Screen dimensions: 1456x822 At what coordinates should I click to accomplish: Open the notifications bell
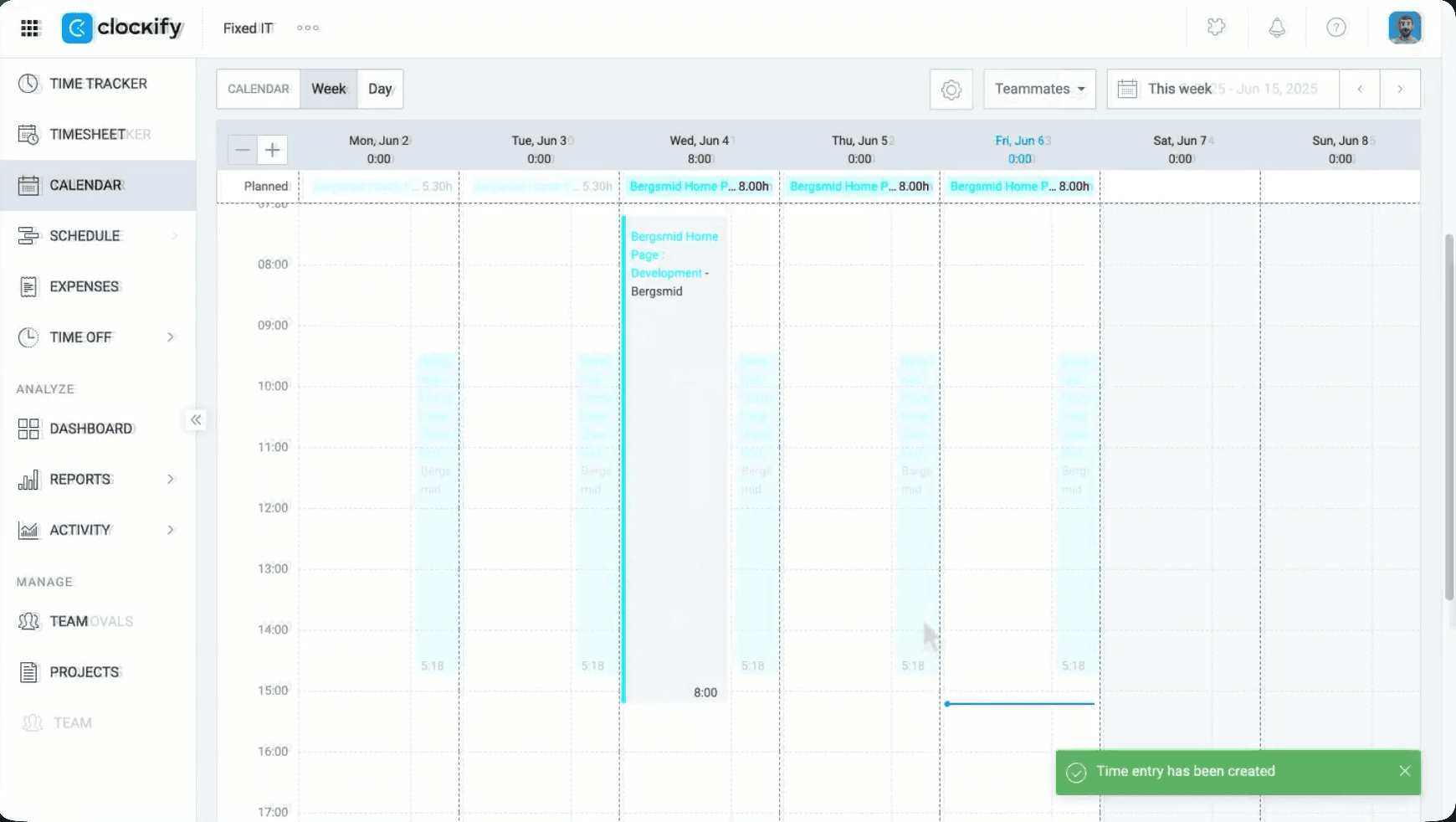(x=1277, y=28)
